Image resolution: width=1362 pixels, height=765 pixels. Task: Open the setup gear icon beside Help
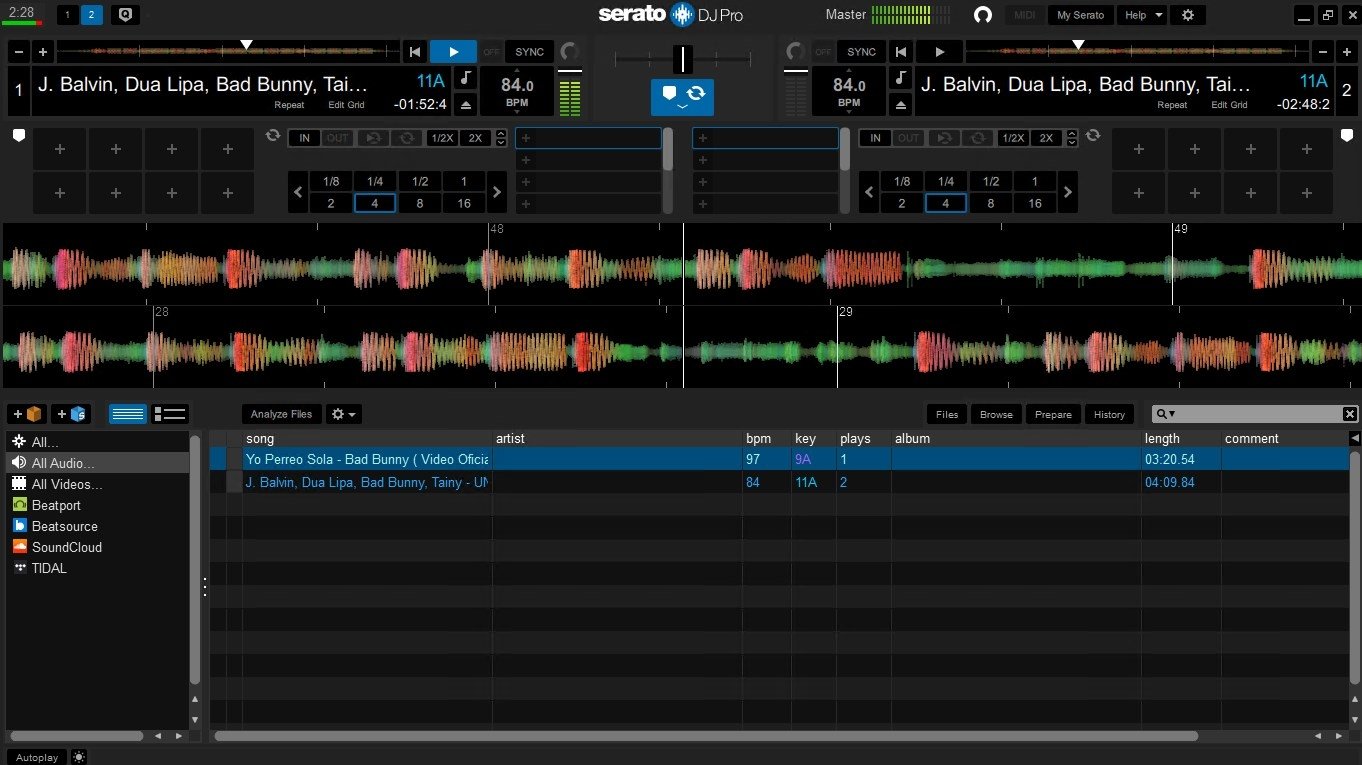click(1188, 15)
